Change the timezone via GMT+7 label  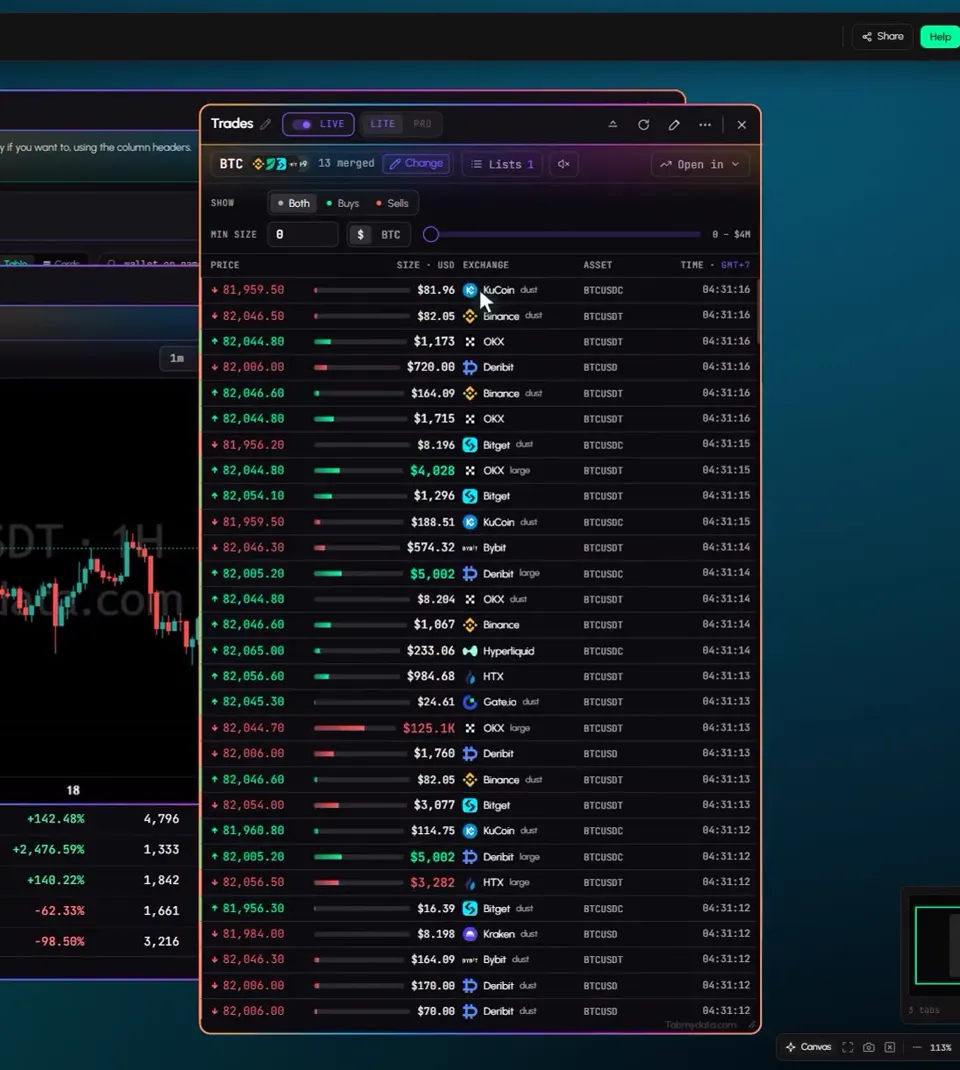click(x=736, y=265)
